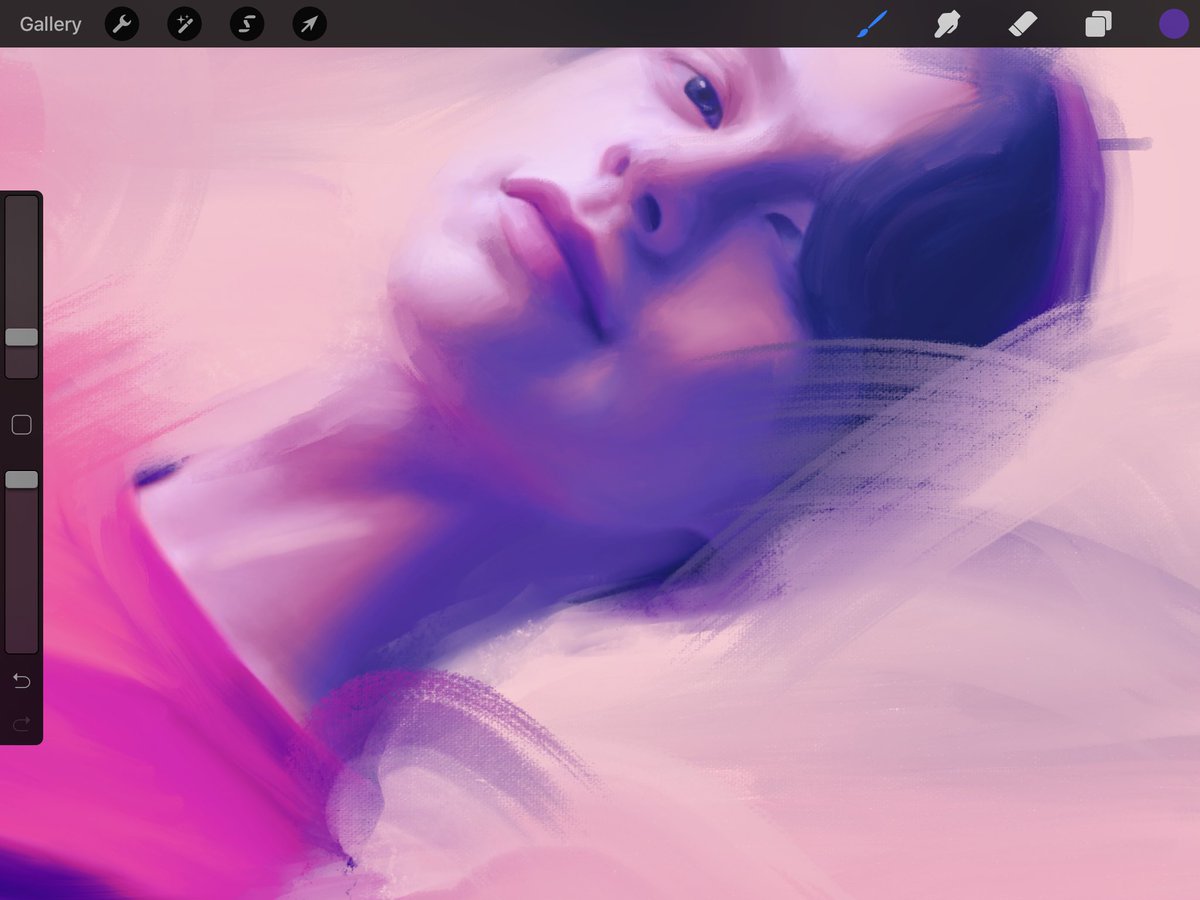Activate the Selection tool

point(247,24)
